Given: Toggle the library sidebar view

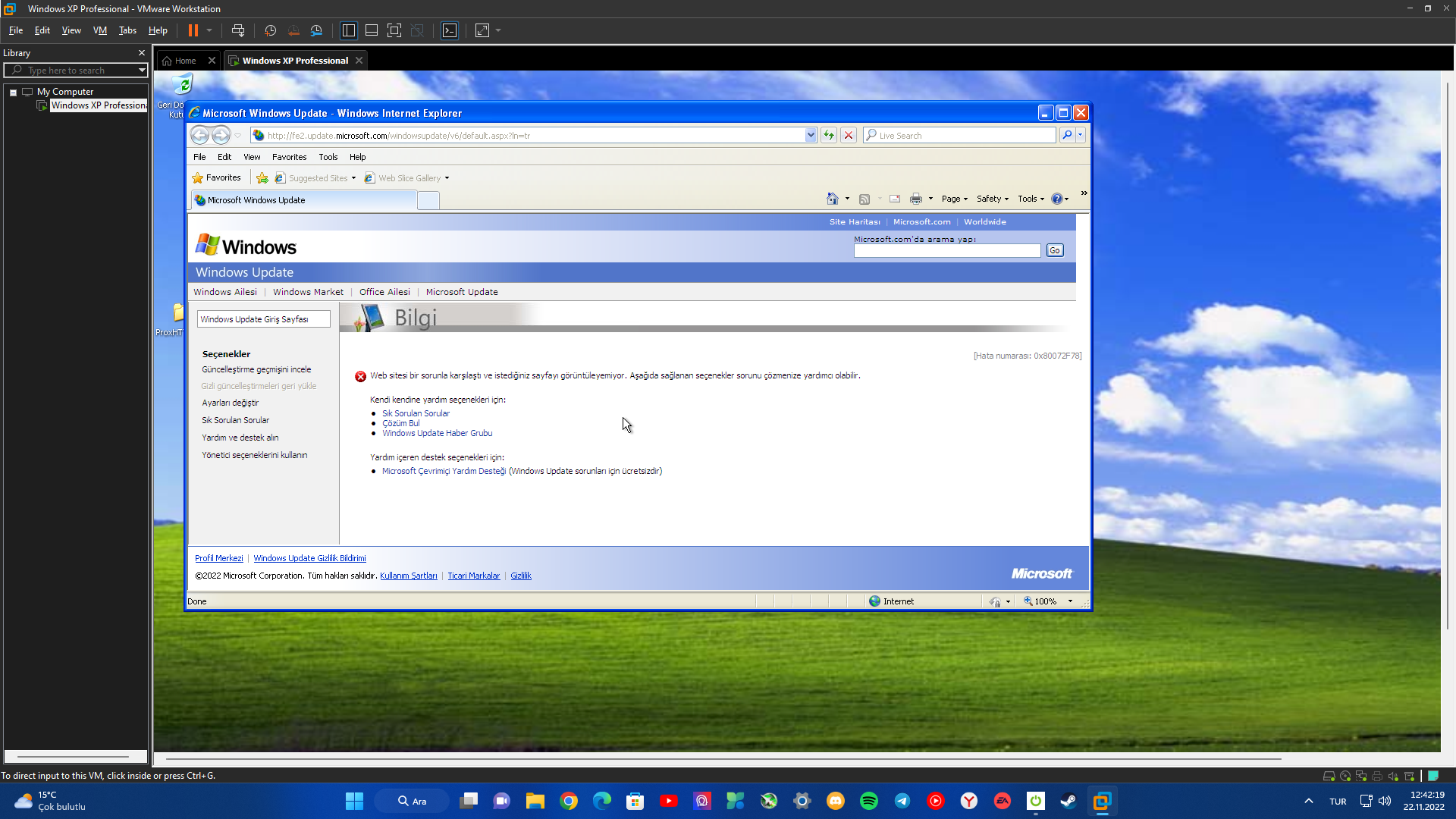Looking at the screenshot, I should (349, 30).
